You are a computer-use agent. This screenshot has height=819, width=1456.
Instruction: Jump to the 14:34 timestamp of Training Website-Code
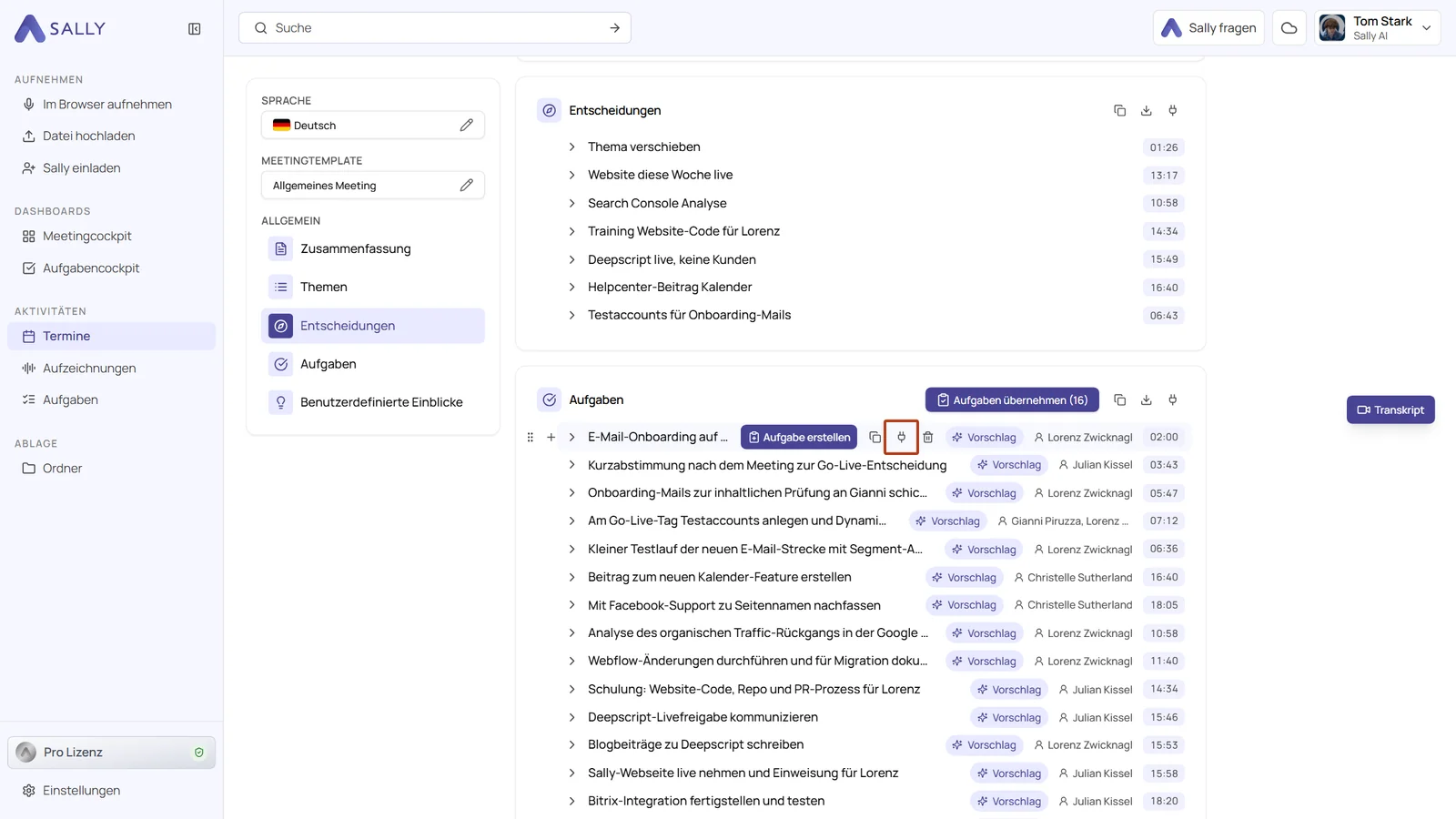coord(1164,232)
